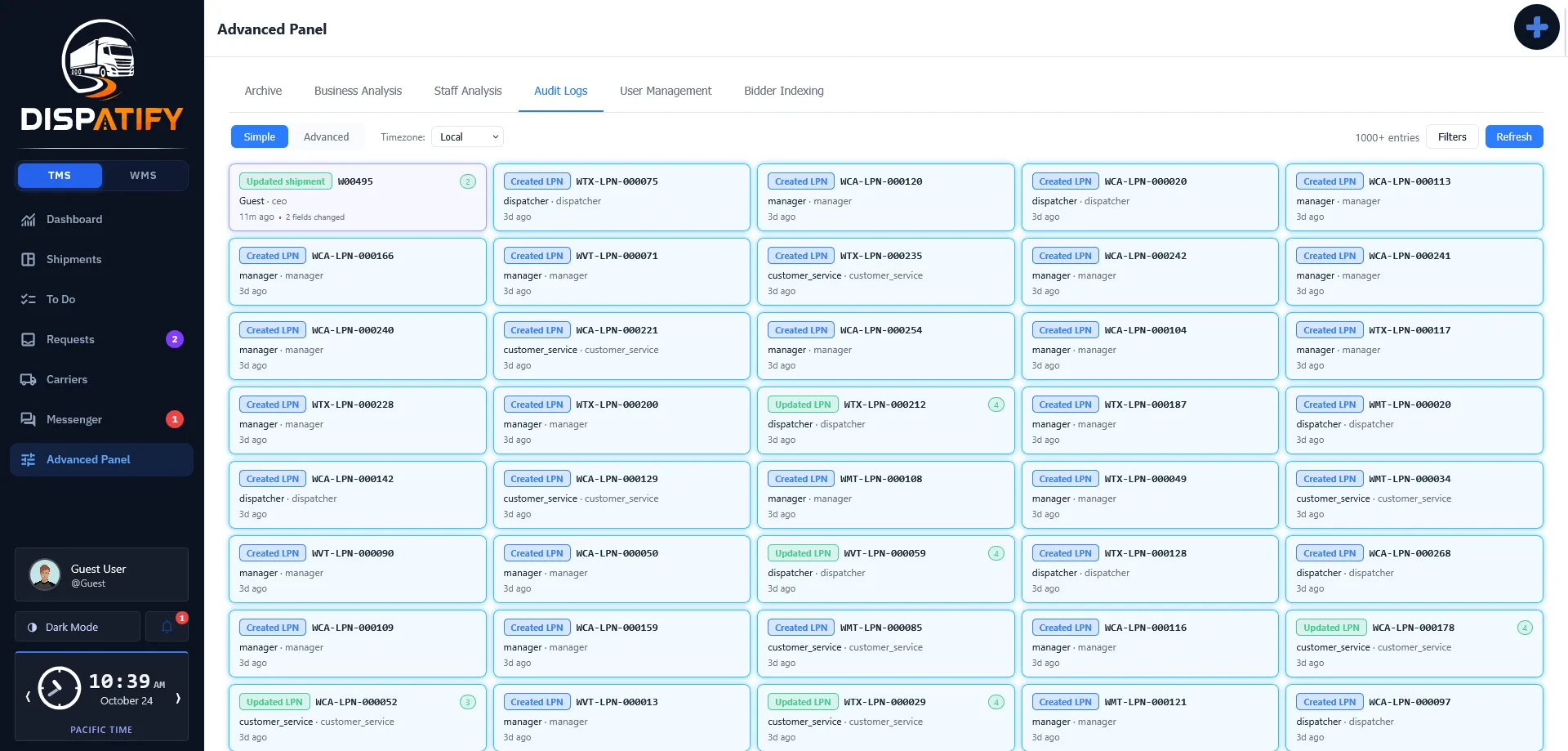Open the WTX-LPN-000075 log card
This screenshot has width=1568, height=751.
pos(621,197)
